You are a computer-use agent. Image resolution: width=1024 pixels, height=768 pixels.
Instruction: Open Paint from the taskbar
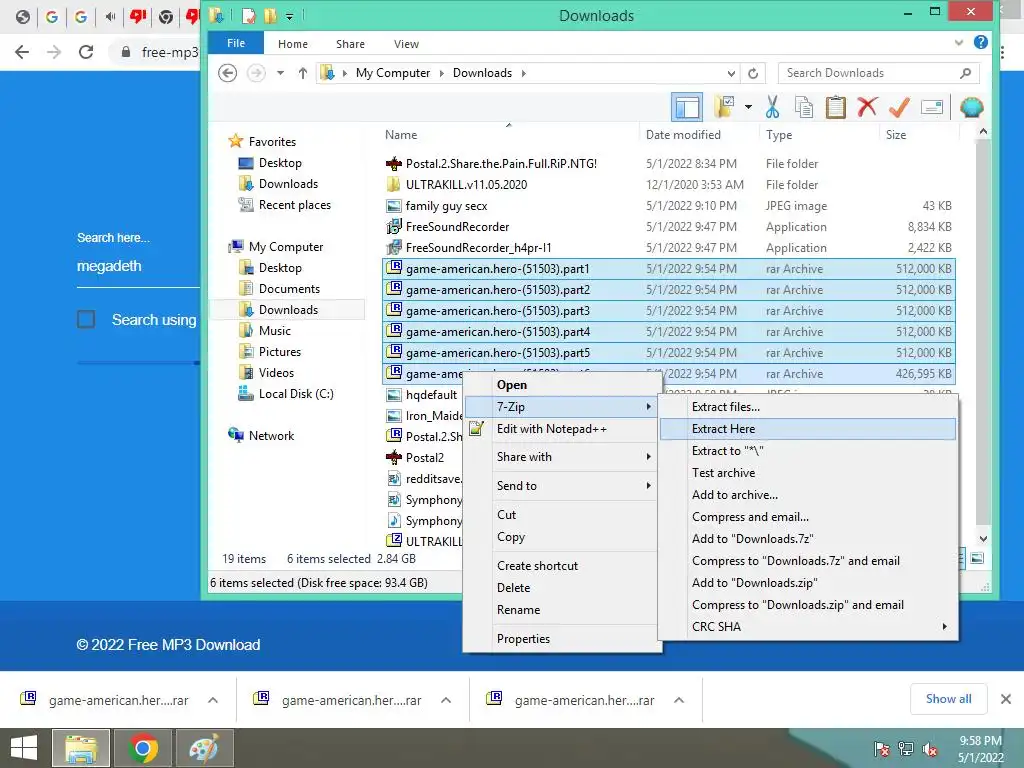(x=204, y=748)
